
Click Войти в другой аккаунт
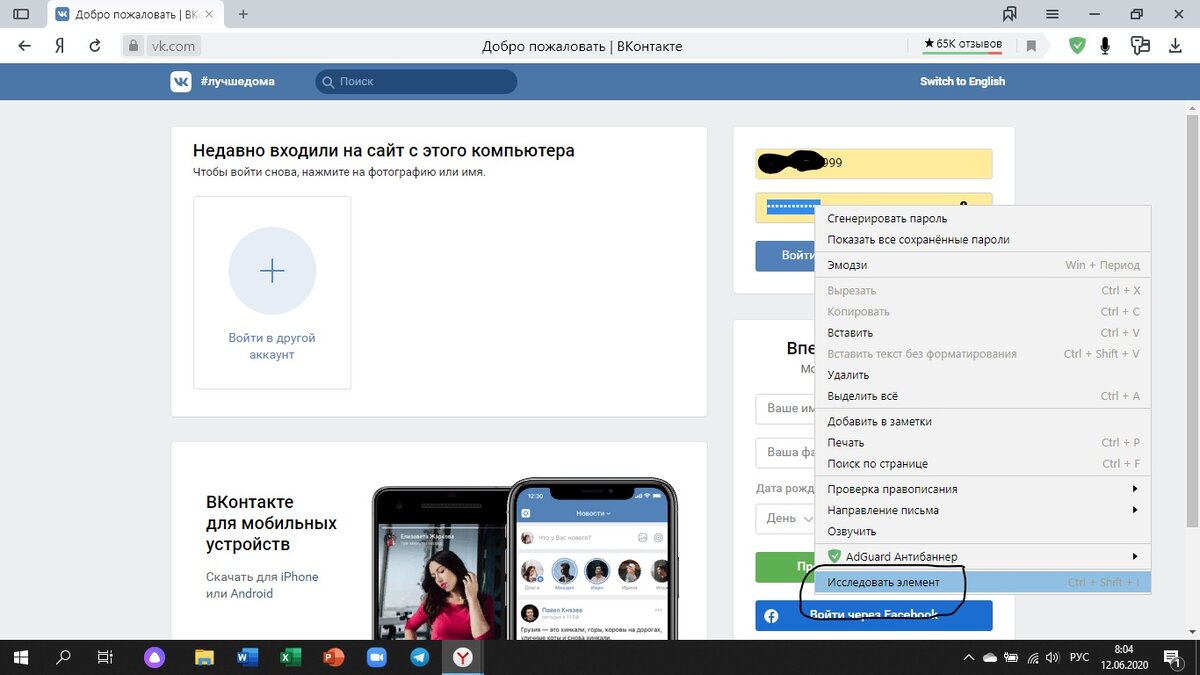point(272,346)
